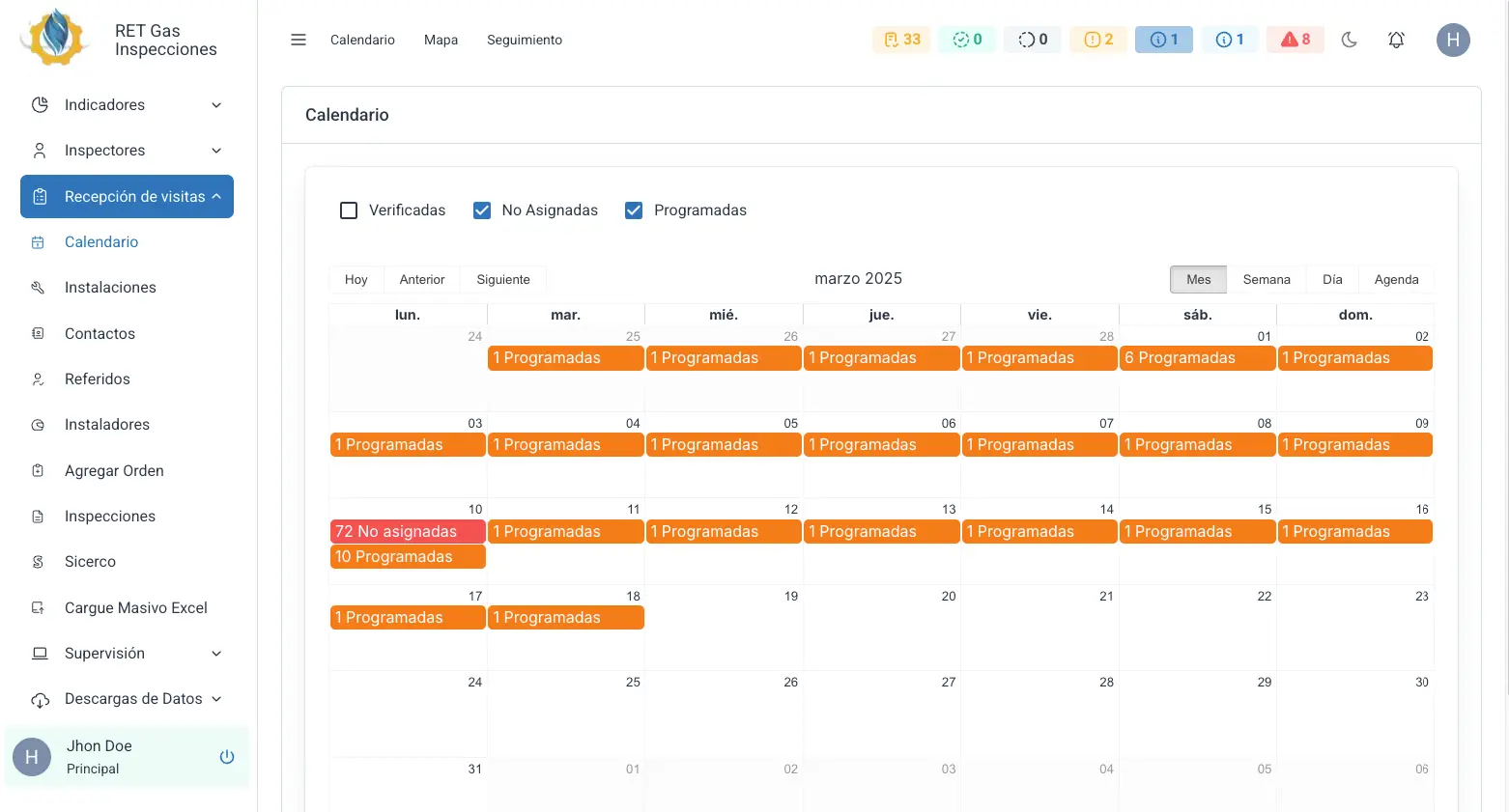Click the Contactos address book icon
Viewport: 1509px width, 812px height.
click(x=38, y=334)
